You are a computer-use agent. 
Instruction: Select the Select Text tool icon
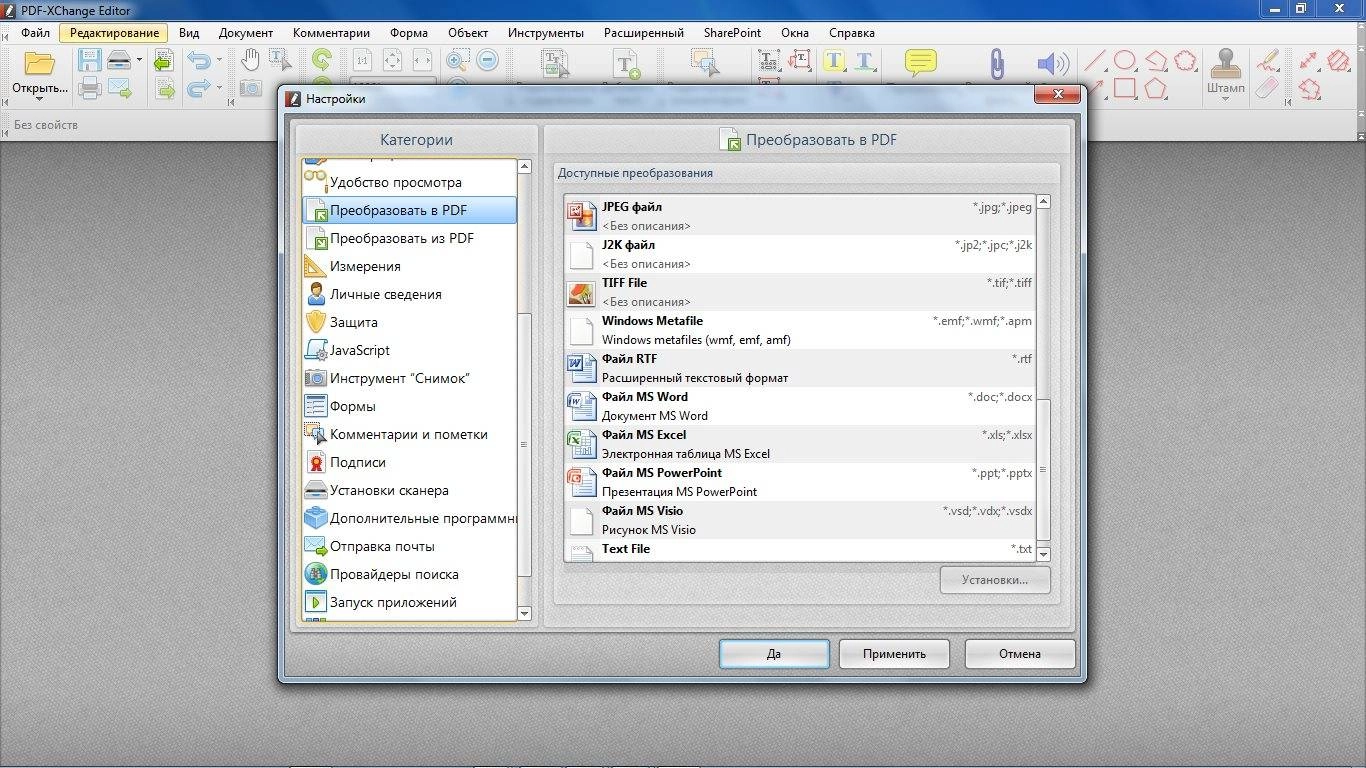pyautogui.click(x=280, y=60)
